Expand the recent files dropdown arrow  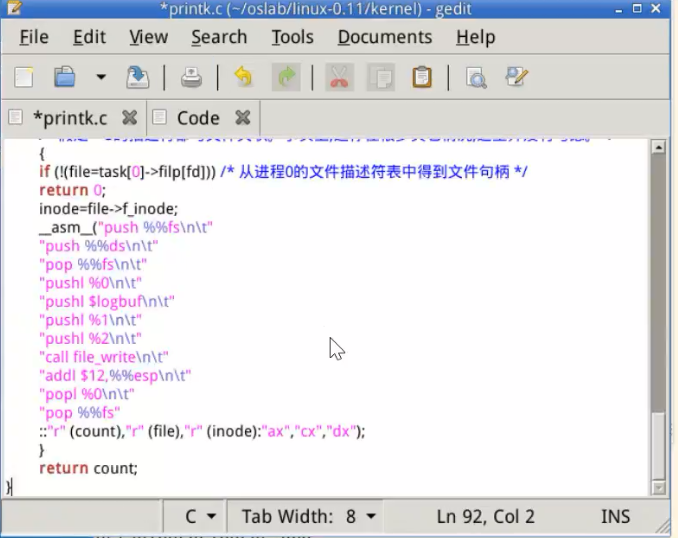coord(100,77)
